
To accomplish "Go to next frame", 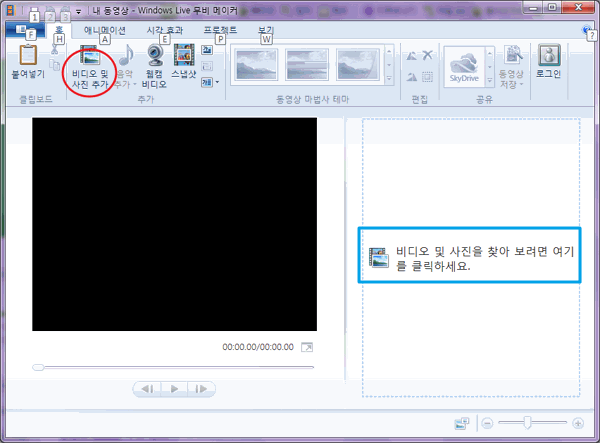I will (201, 389).
